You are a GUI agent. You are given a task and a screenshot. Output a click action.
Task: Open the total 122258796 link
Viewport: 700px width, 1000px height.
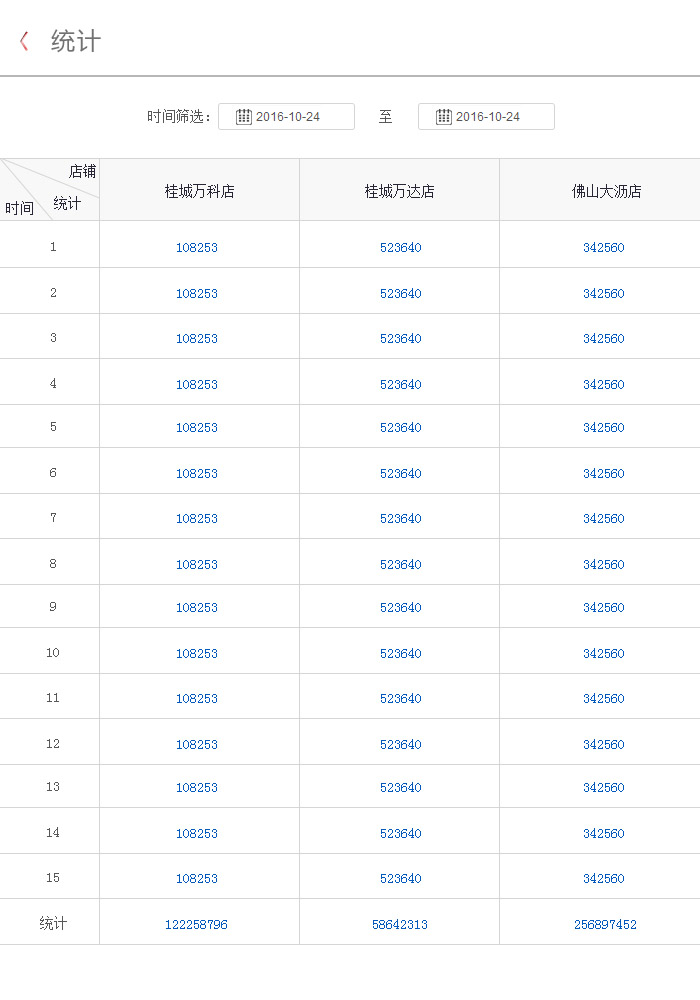pos(196,925)
